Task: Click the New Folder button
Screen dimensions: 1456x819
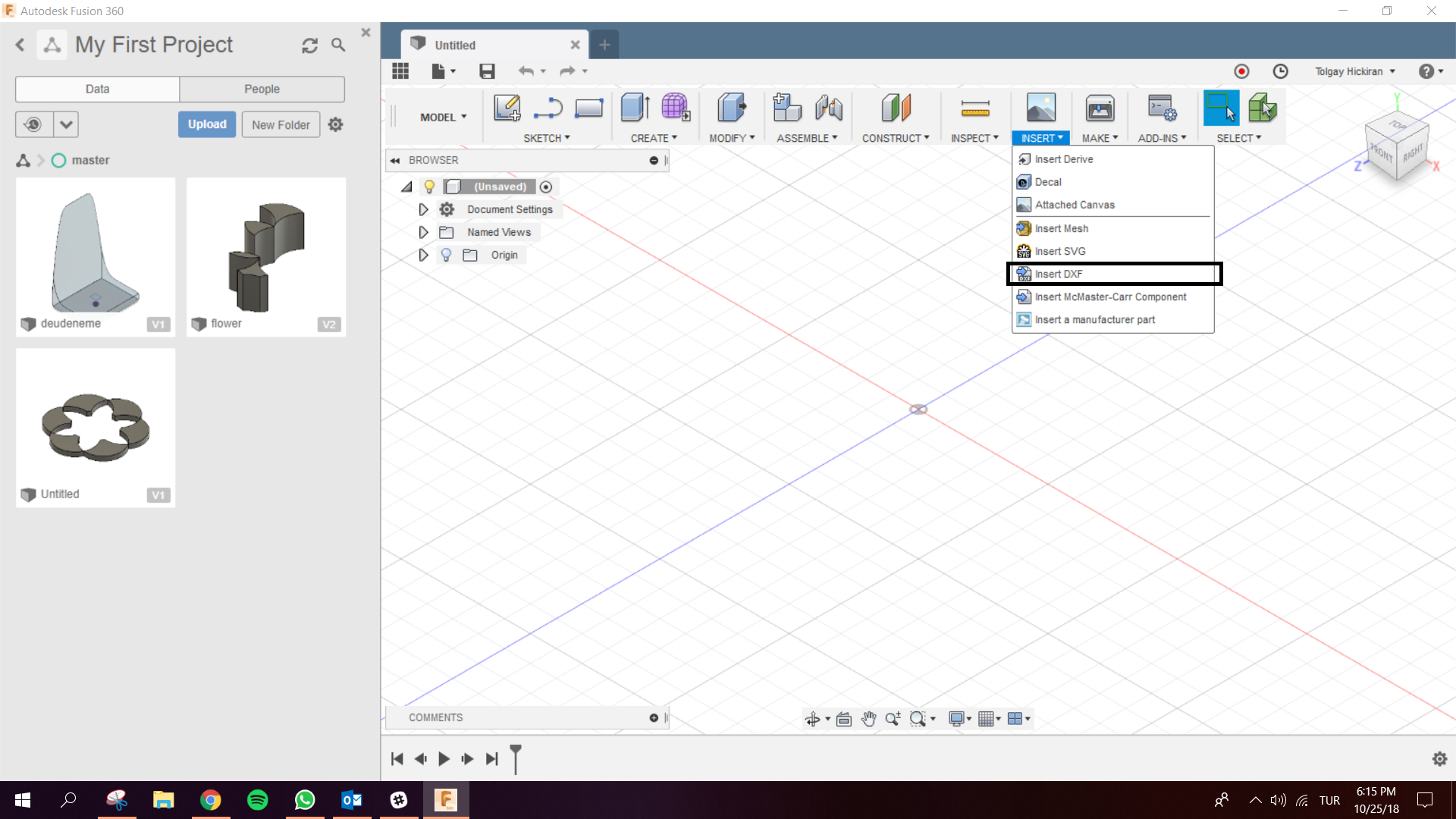Action: [x=281, y=124]
